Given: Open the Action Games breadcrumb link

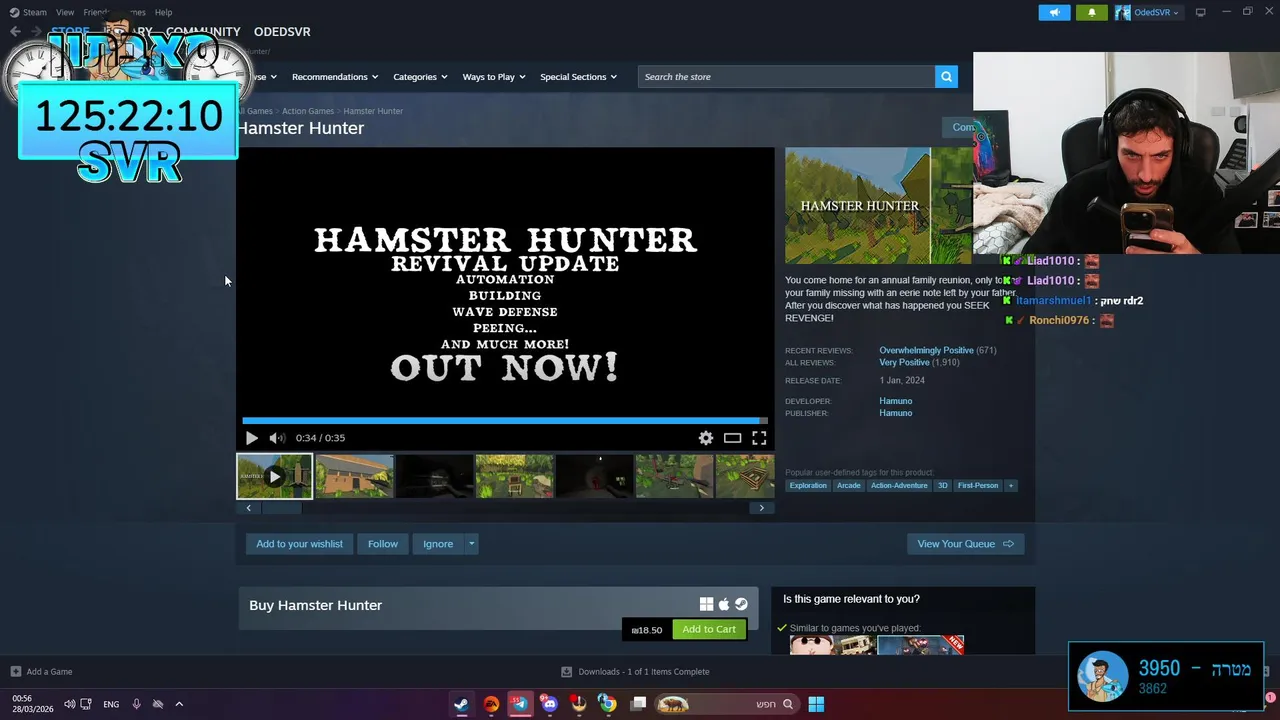Looking at the screenshot, I should [x=308, y=111].
